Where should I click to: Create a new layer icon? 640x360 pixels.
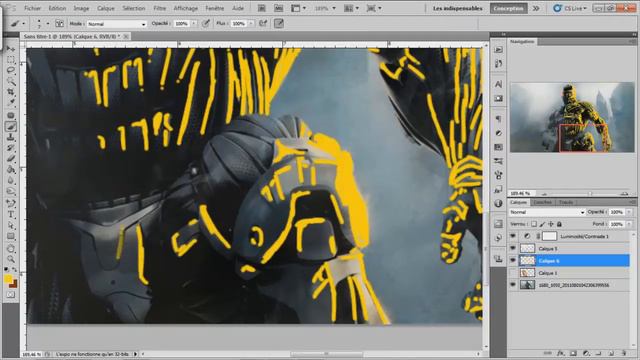[x=611, y=353]
